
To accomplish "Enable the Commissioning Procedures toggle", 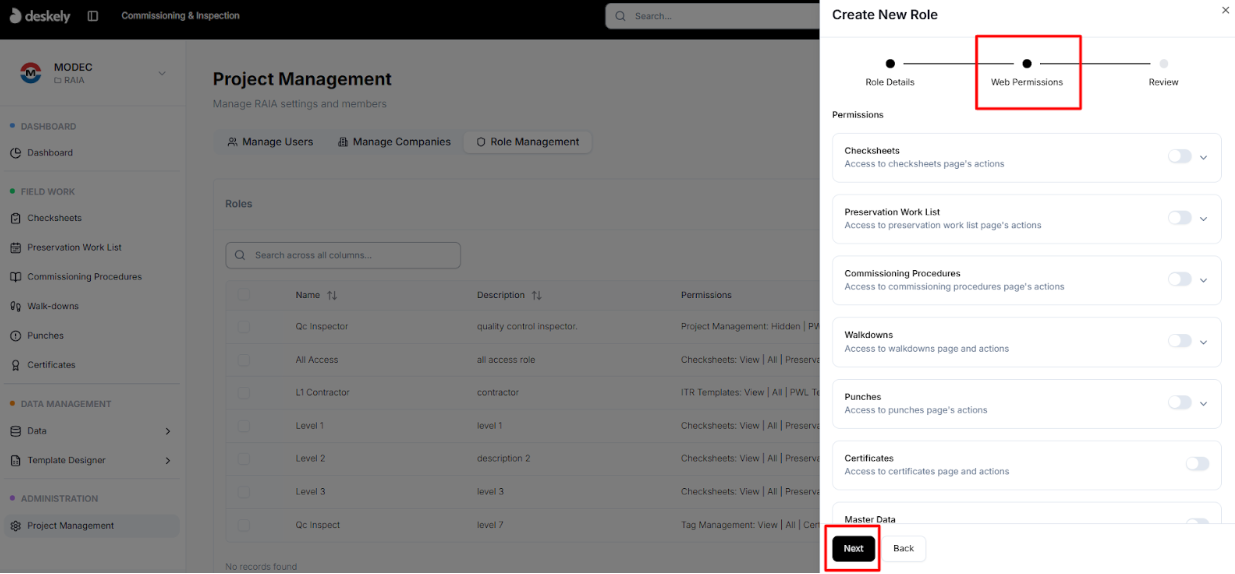I will click(1180, 280).
